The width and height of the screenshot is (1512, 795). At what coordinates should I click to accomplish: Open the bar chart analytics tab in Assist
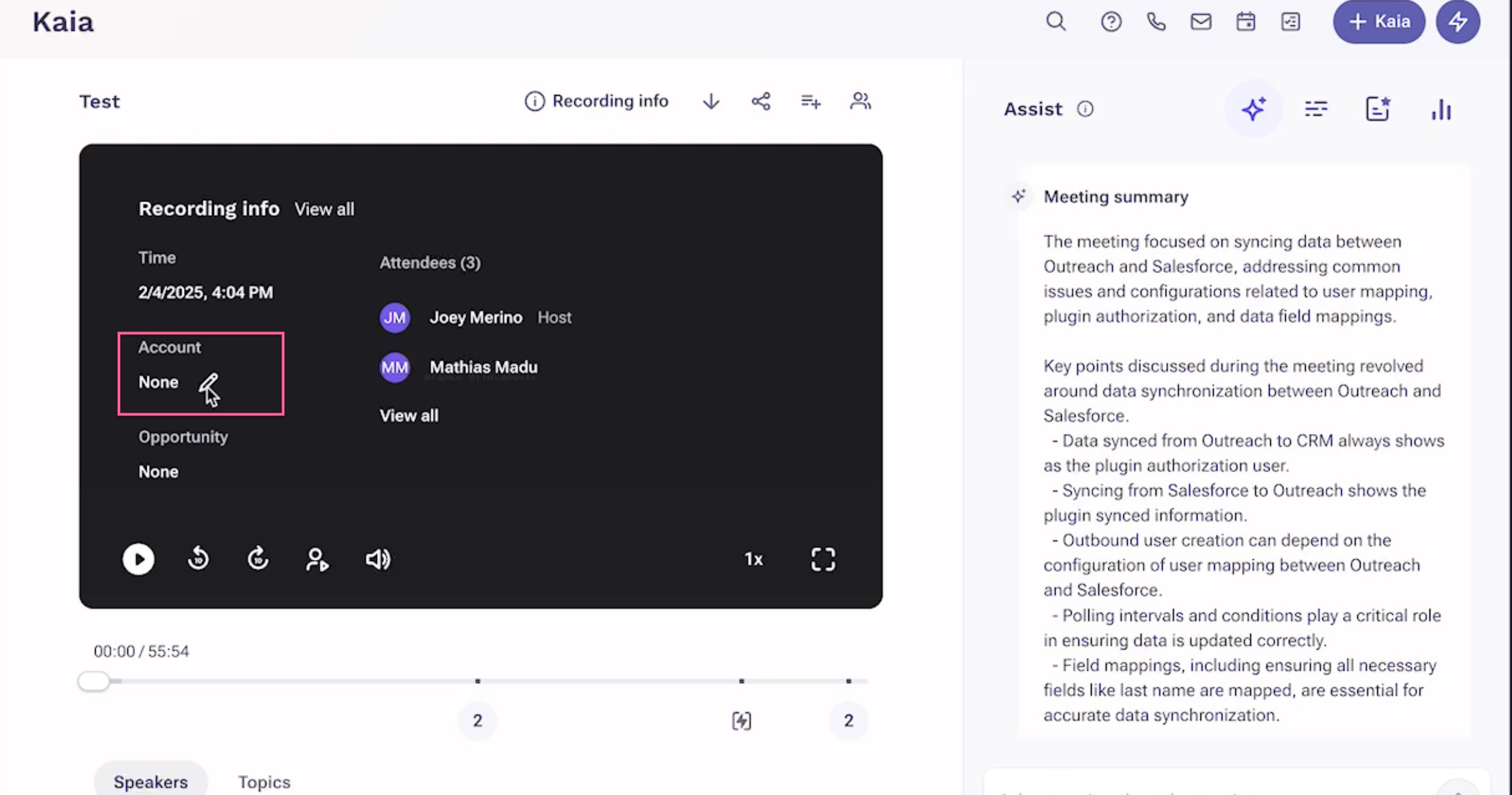coord(1441,109)
